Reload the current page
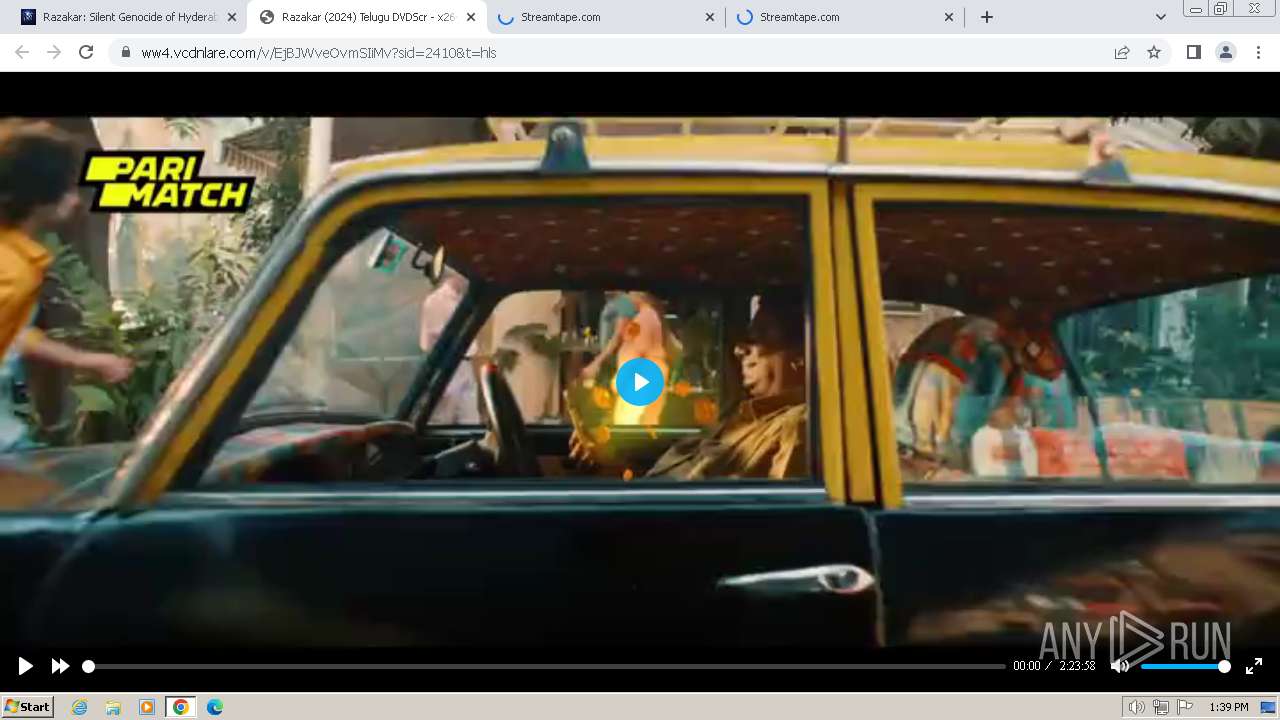Image resolution: width=1280 pixels, height=720 pixels. click(x=86, y=52)
